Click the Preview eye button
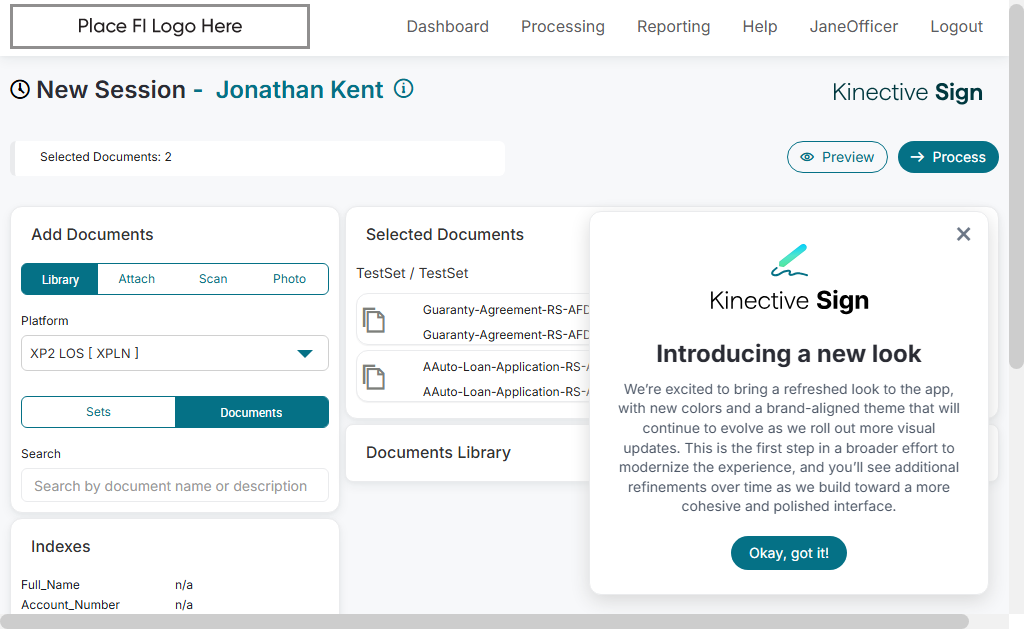The image size is (1024, 629). pyautogui.click(x=837, y=157)
